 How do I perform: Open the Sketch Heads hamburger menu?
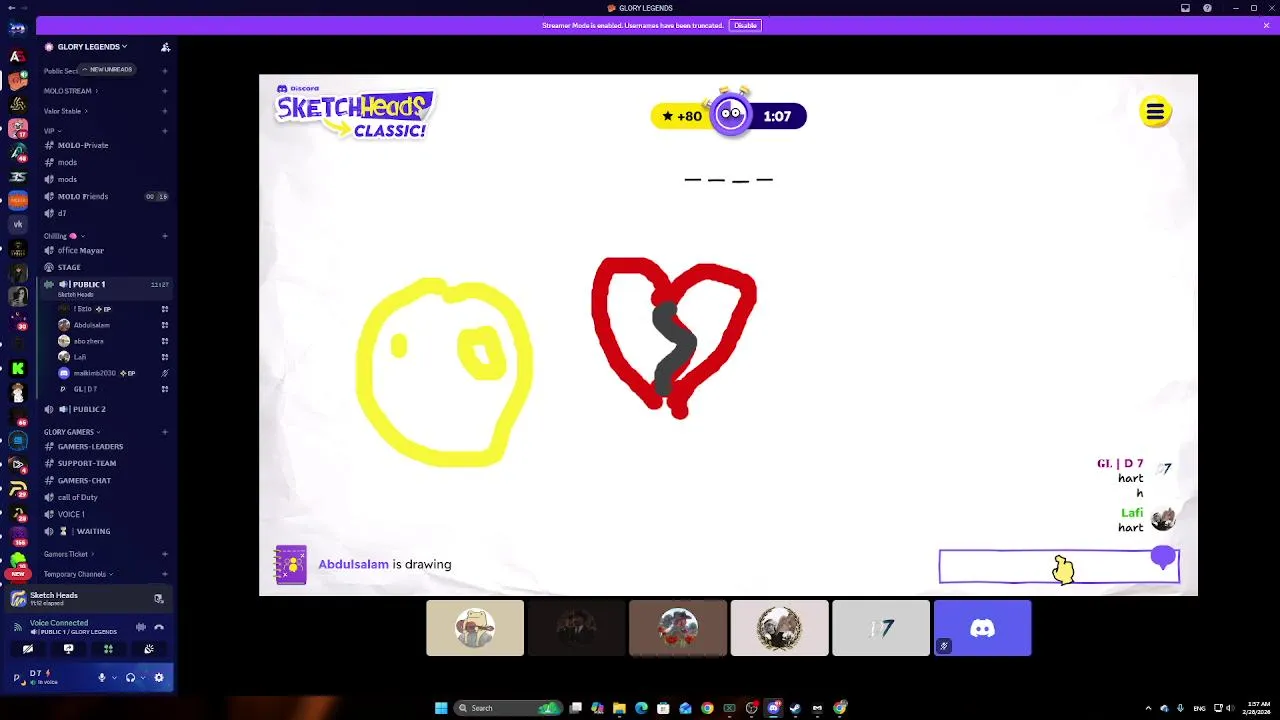(x=1155, y=112)
